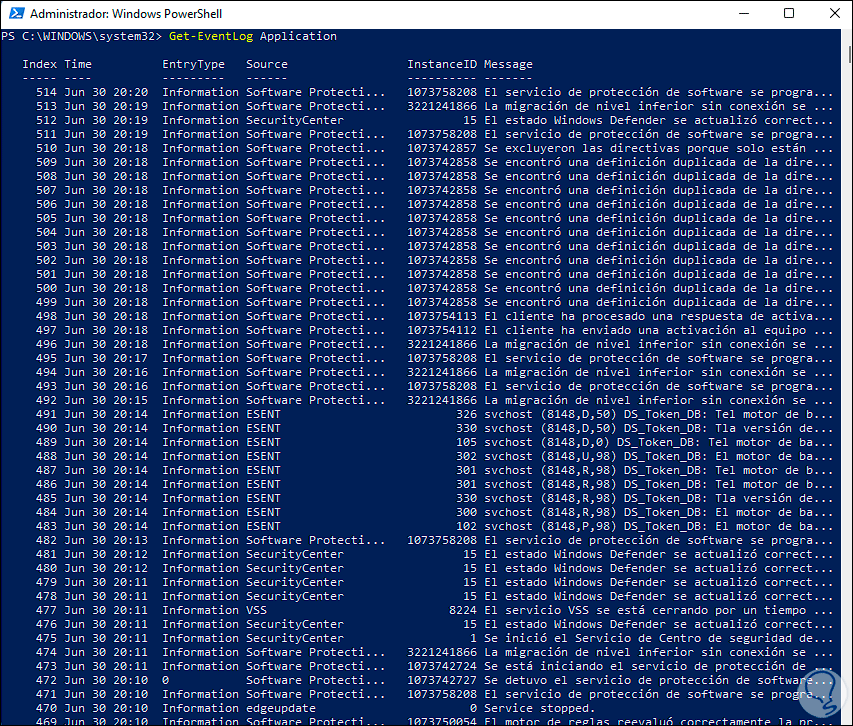Viewport: 853px width, 726px height.
Task: Click time Jun 30 20:13 in row 482
Action: click(106, 541)
